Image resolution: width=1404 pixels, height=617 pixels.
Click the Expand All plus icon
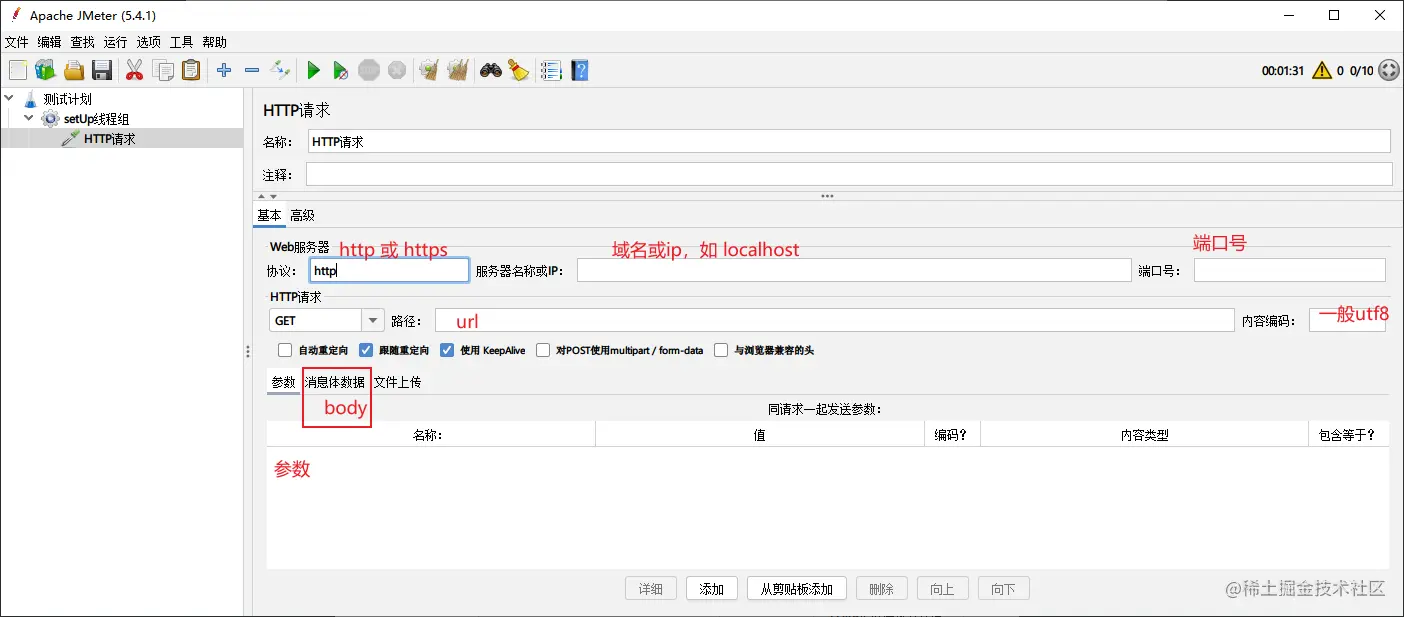click(x=224, y=70)
